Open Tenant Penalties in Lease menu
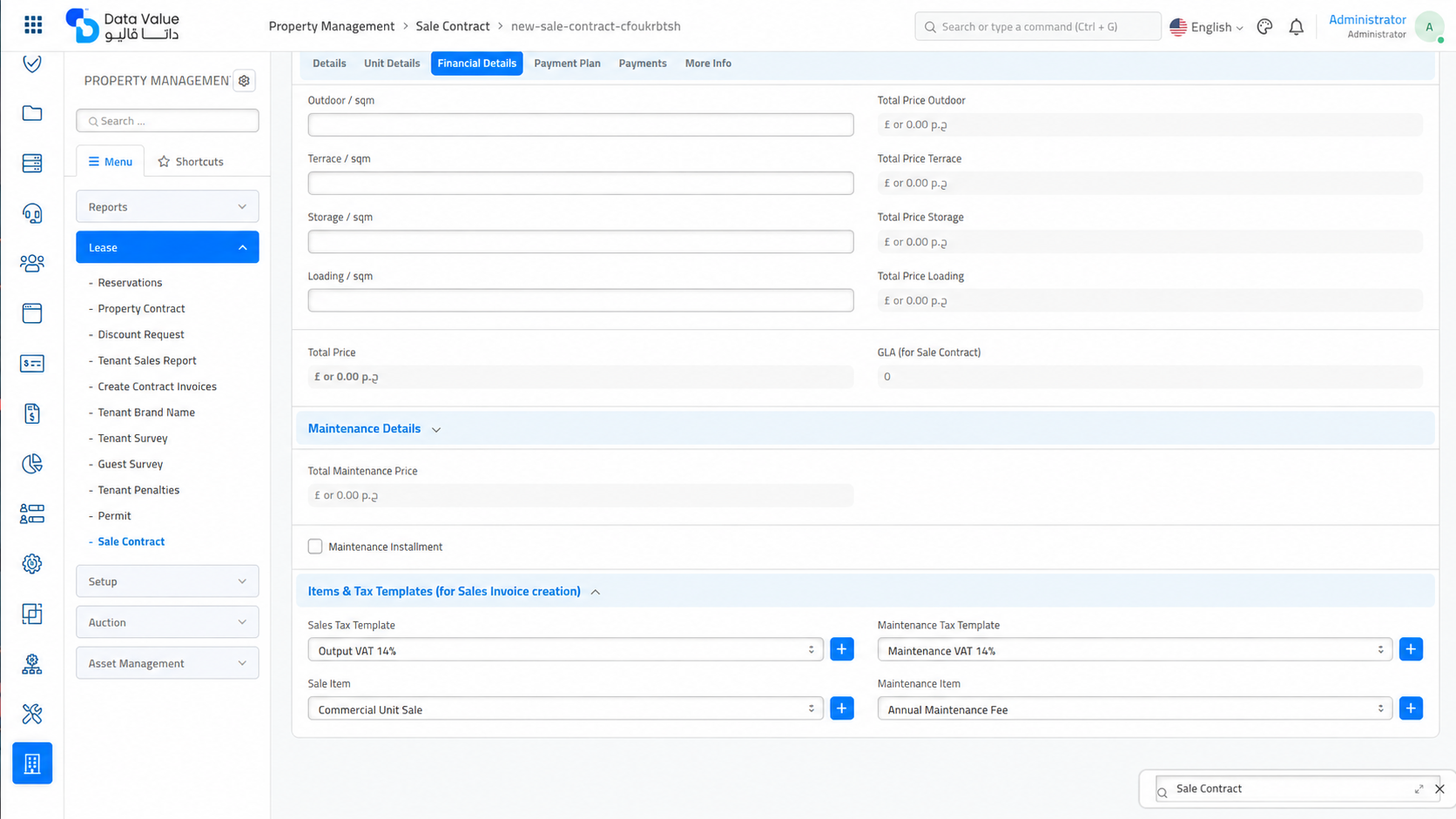1456x819 pixels. pyautogui.click(x=138, y=490)
